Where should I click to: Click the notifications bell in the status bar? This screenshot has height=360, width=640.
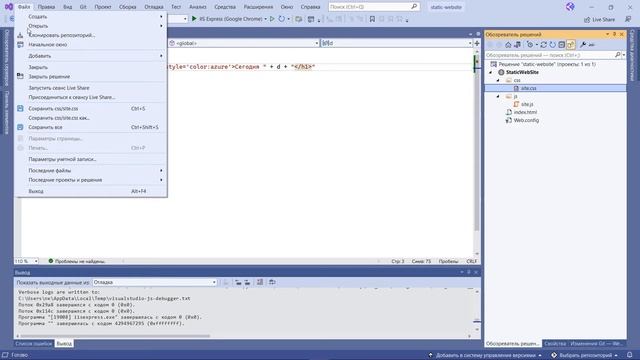click(x=630, y=355)
